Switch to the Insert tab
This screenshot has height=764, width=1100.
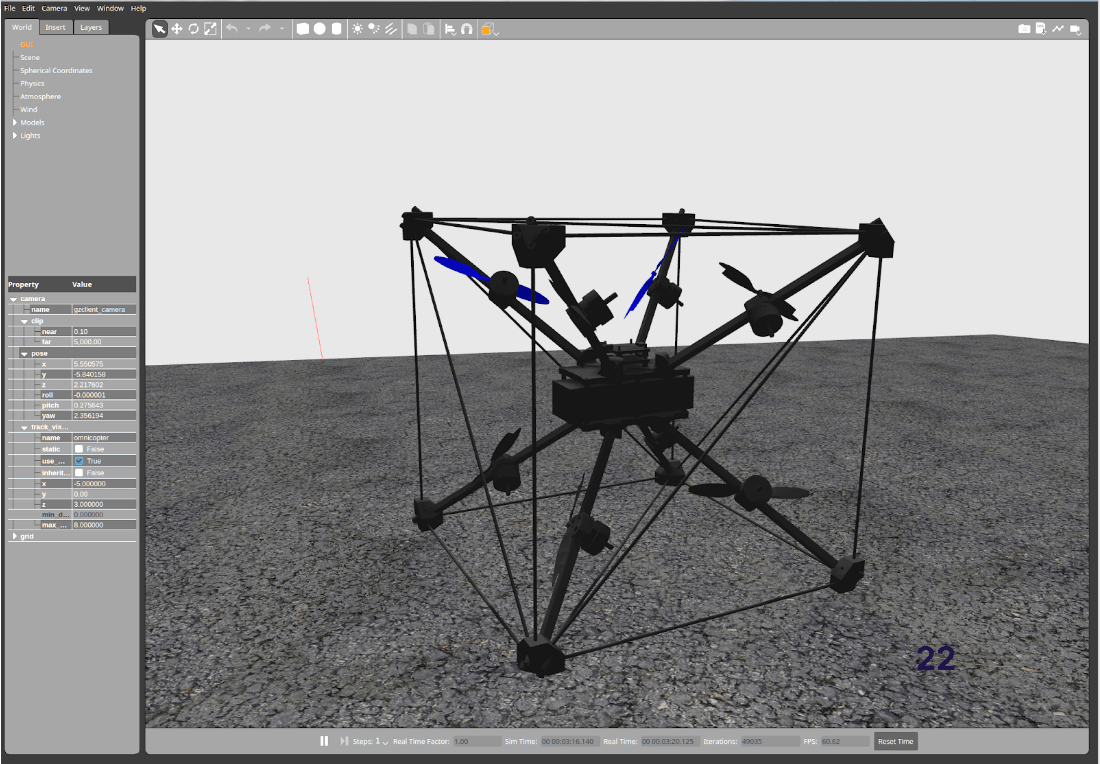55,27
